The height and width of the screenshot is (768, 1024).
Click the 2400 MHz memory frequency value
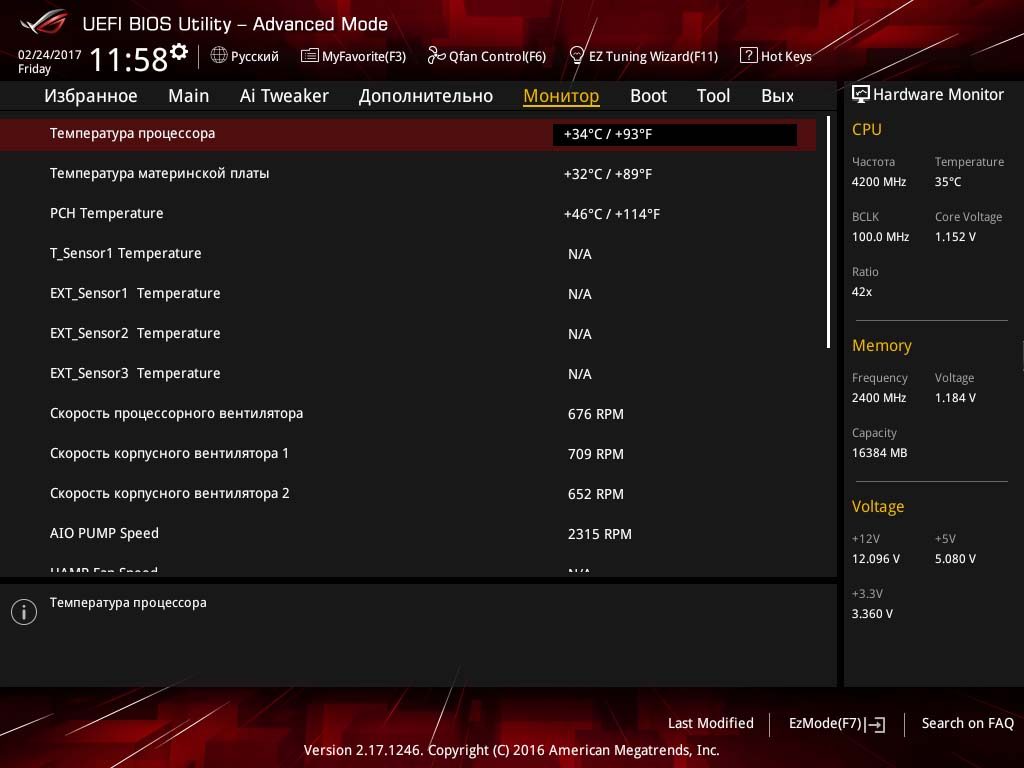pyautogui.click(x=878, y=398)
